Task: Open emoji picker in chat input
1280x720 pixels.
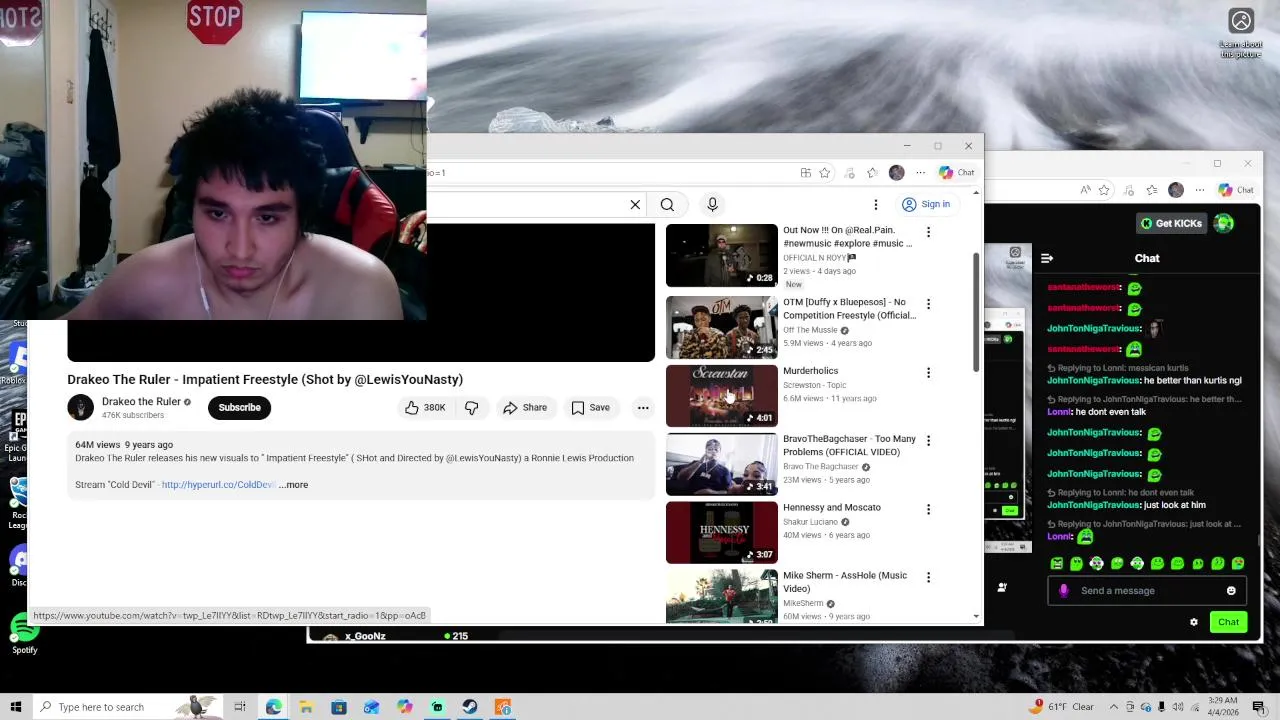Action: point(1231,591)
